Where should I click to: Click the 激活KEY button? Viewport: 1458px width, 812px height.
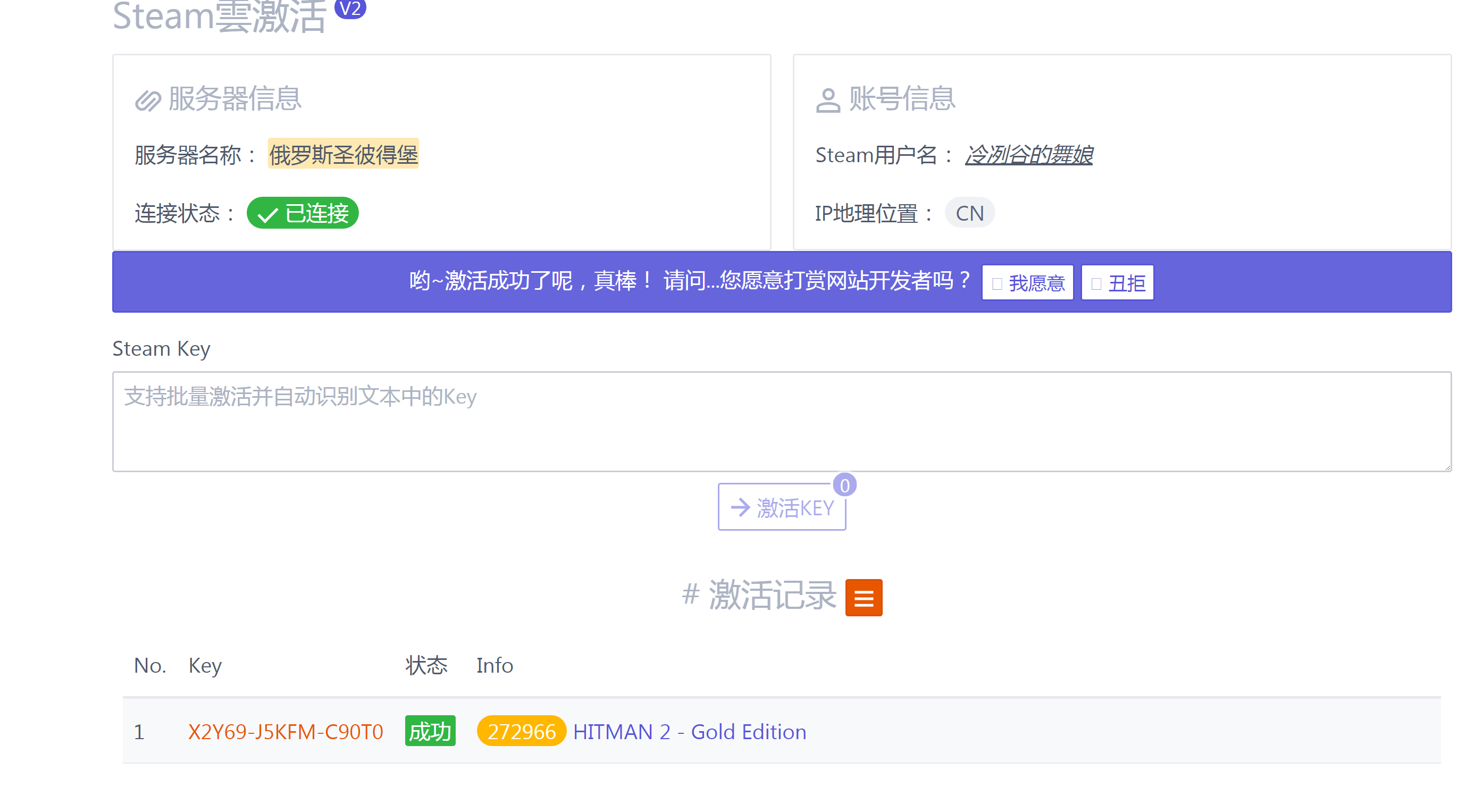point(782,507)
